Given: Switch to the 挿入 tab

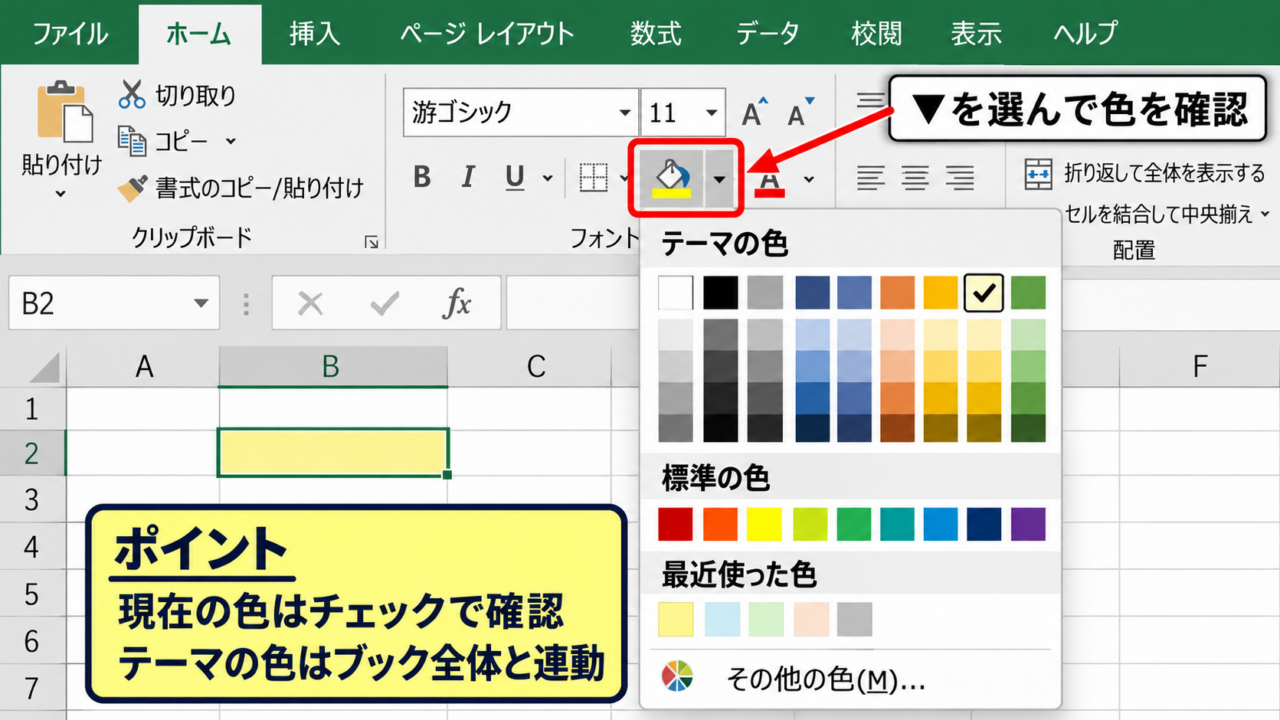Looking at the screenshot, I should [x=315, y=33].
